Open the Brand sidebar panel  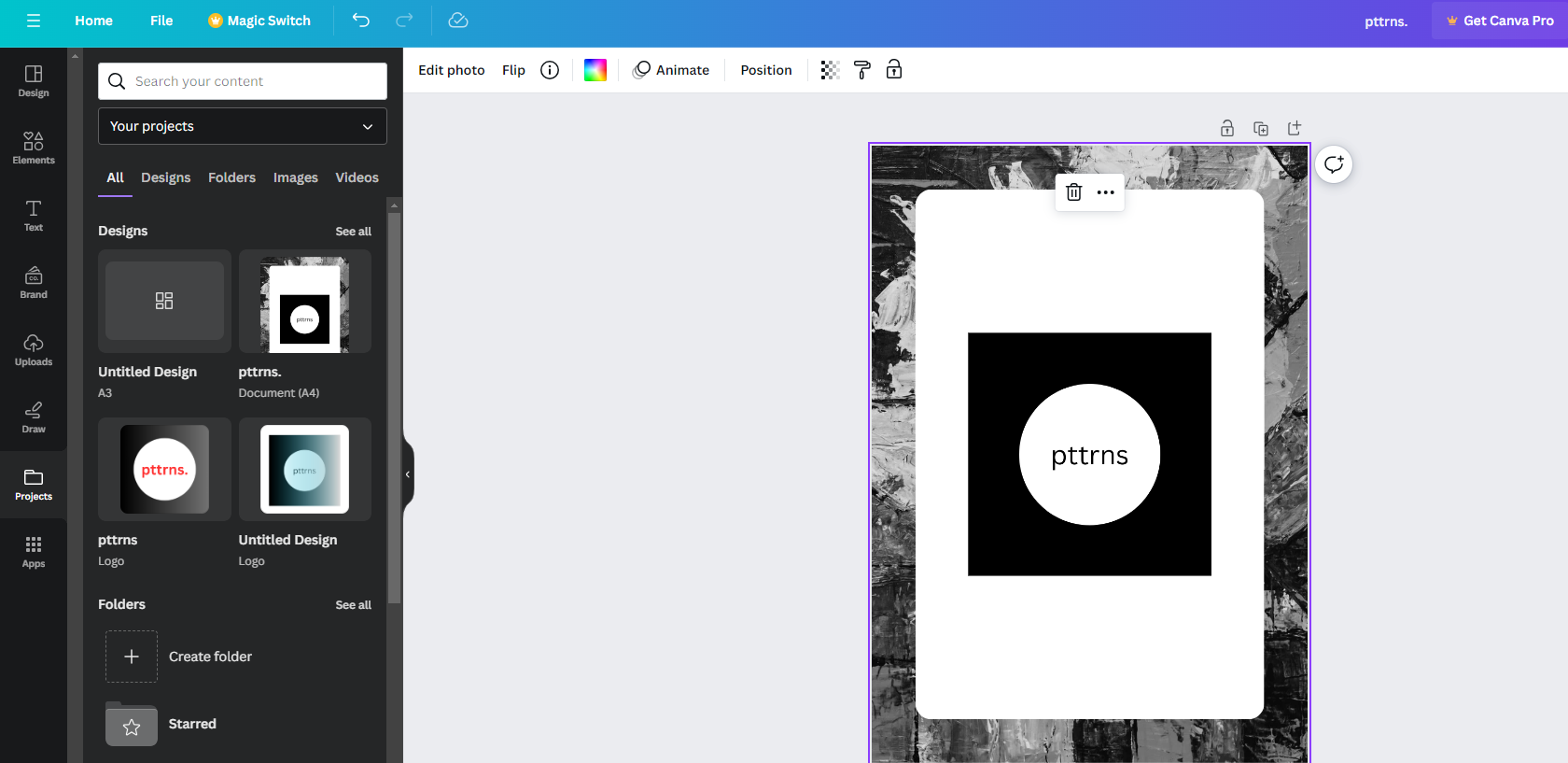(34, 283)
